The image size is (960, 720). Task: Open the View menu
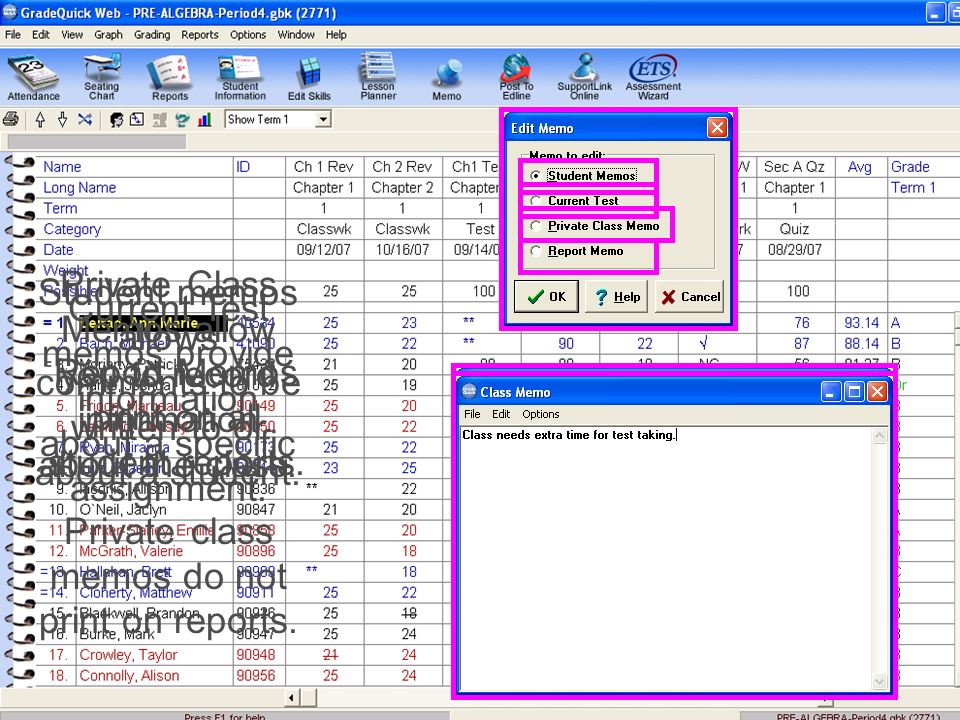coord(72,35)
